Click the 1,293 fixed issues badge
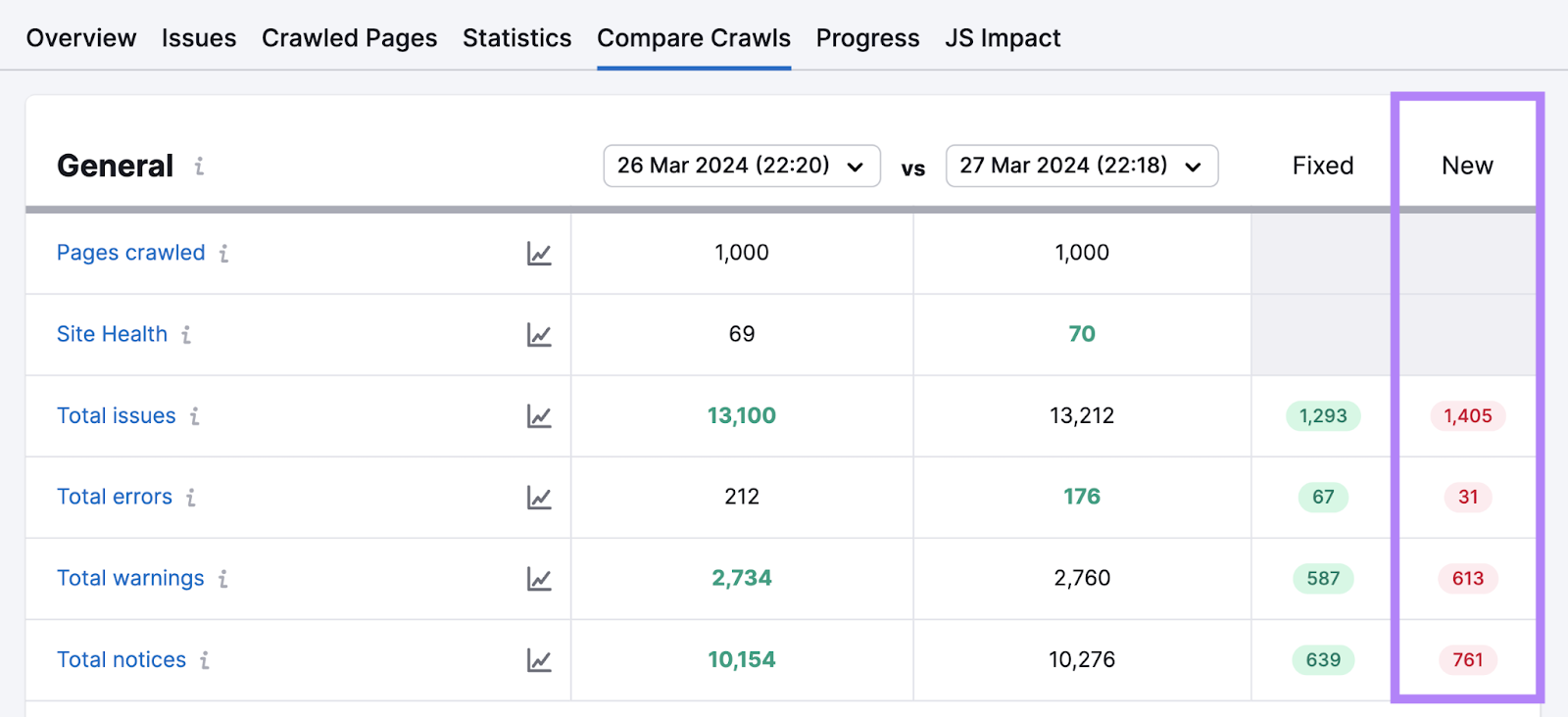This screenshot has height=717, width=1568. [x=1323, y=416]
